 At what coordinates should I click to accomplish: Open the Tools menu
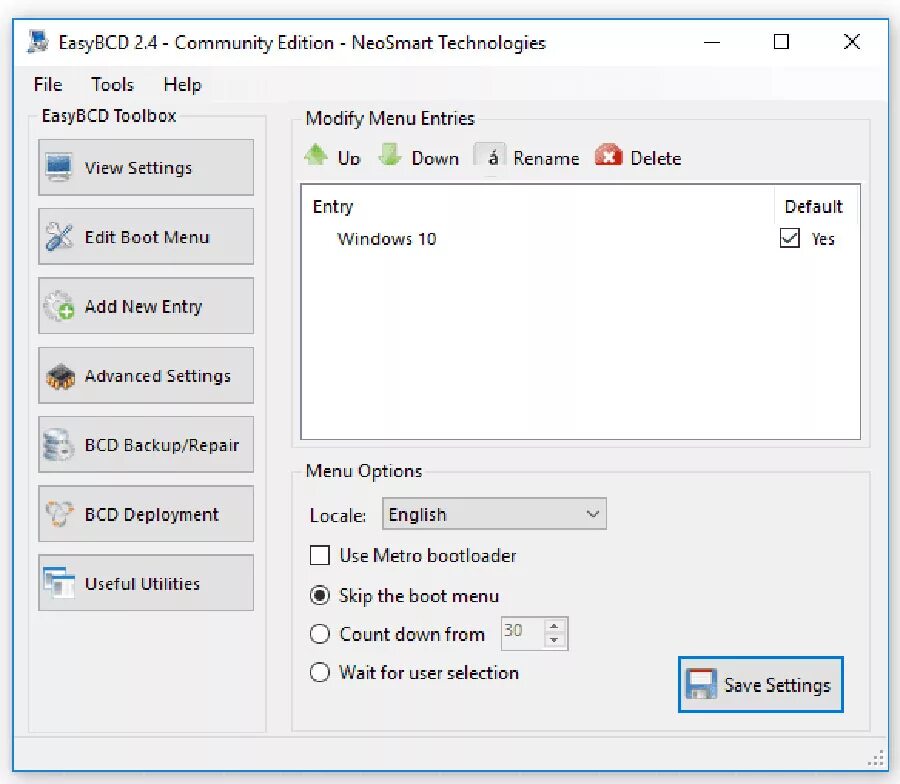[x=112, y=85]
